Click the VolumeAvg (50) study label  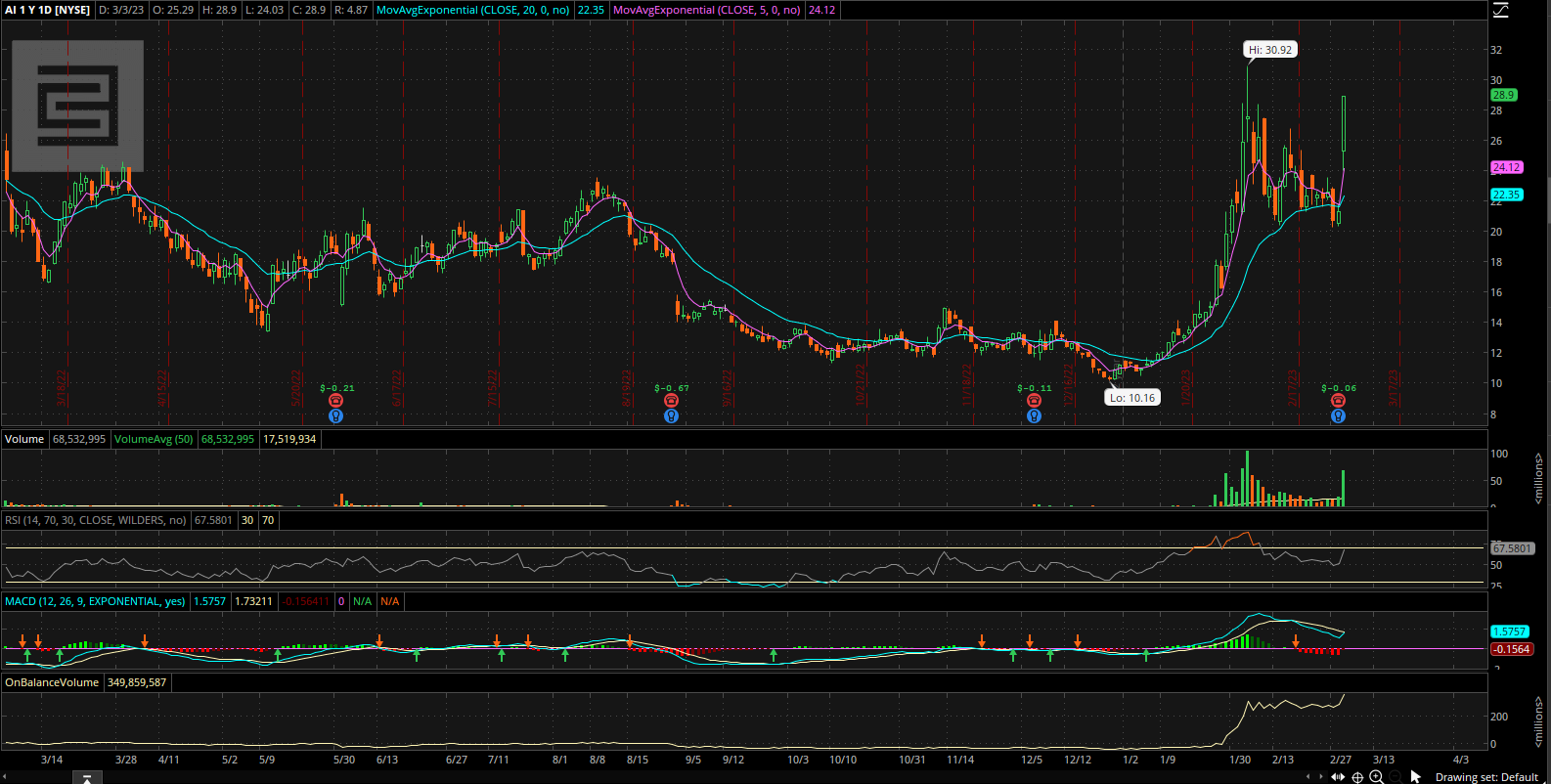coord(154,439)
